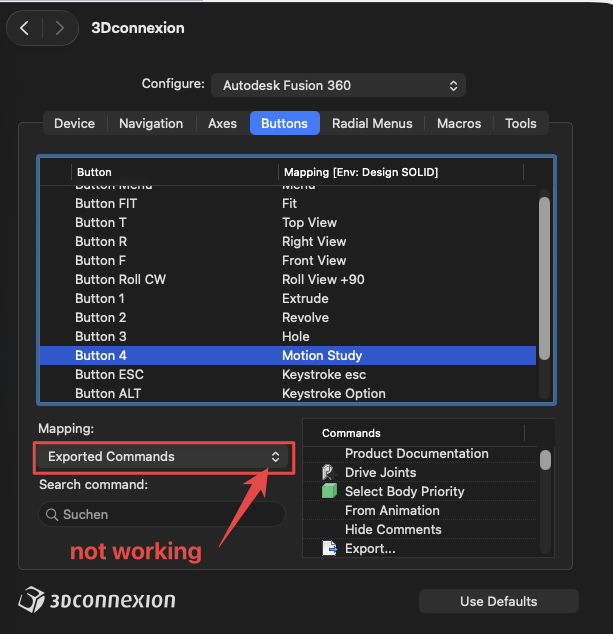Open the Exported Commands mapping dropdown
This screenshot has height=634, width=613.
[163, 457]
